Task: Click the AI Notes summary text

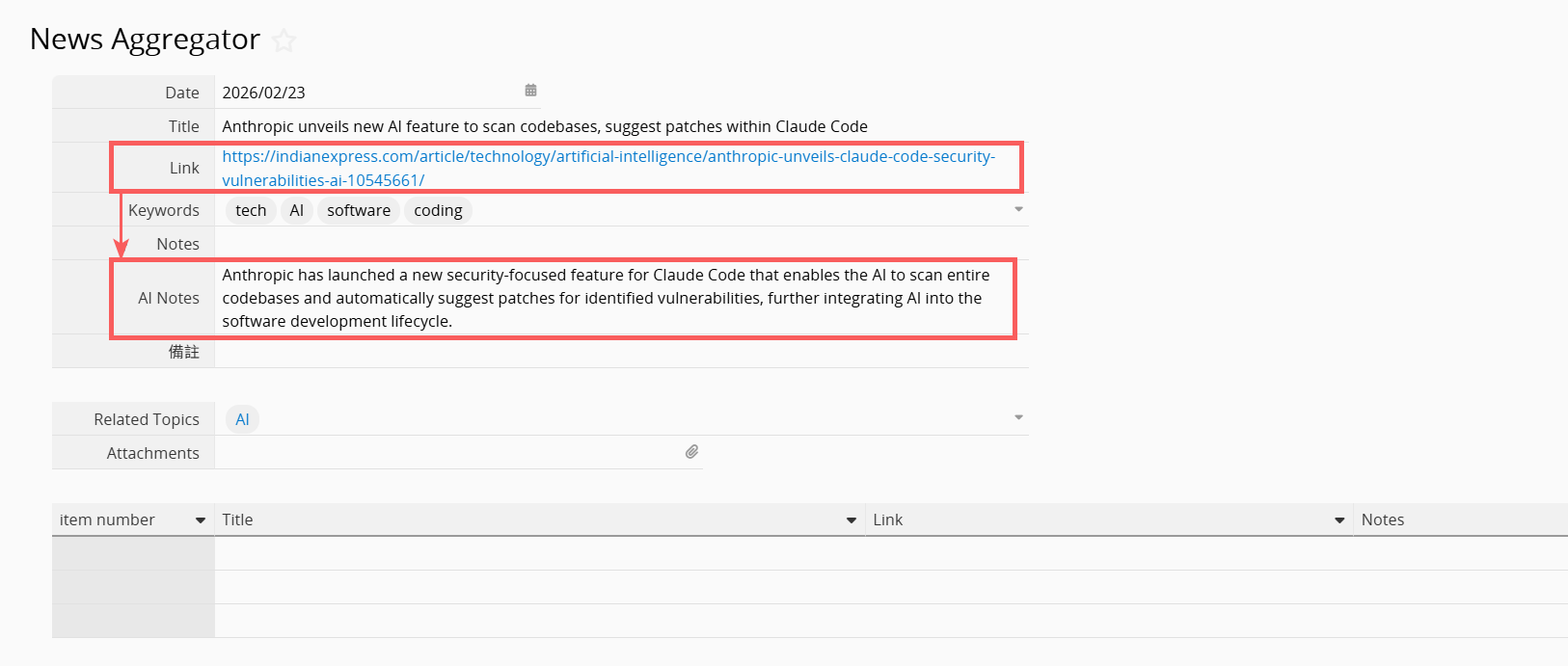Action: point(606,298)
